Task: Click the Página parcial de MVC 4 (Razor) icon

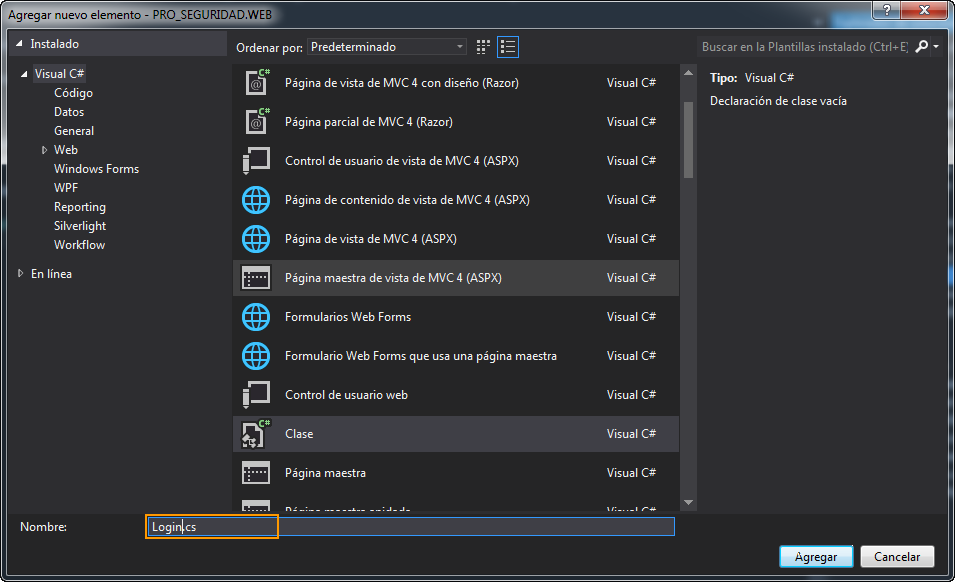Action: 256,121
